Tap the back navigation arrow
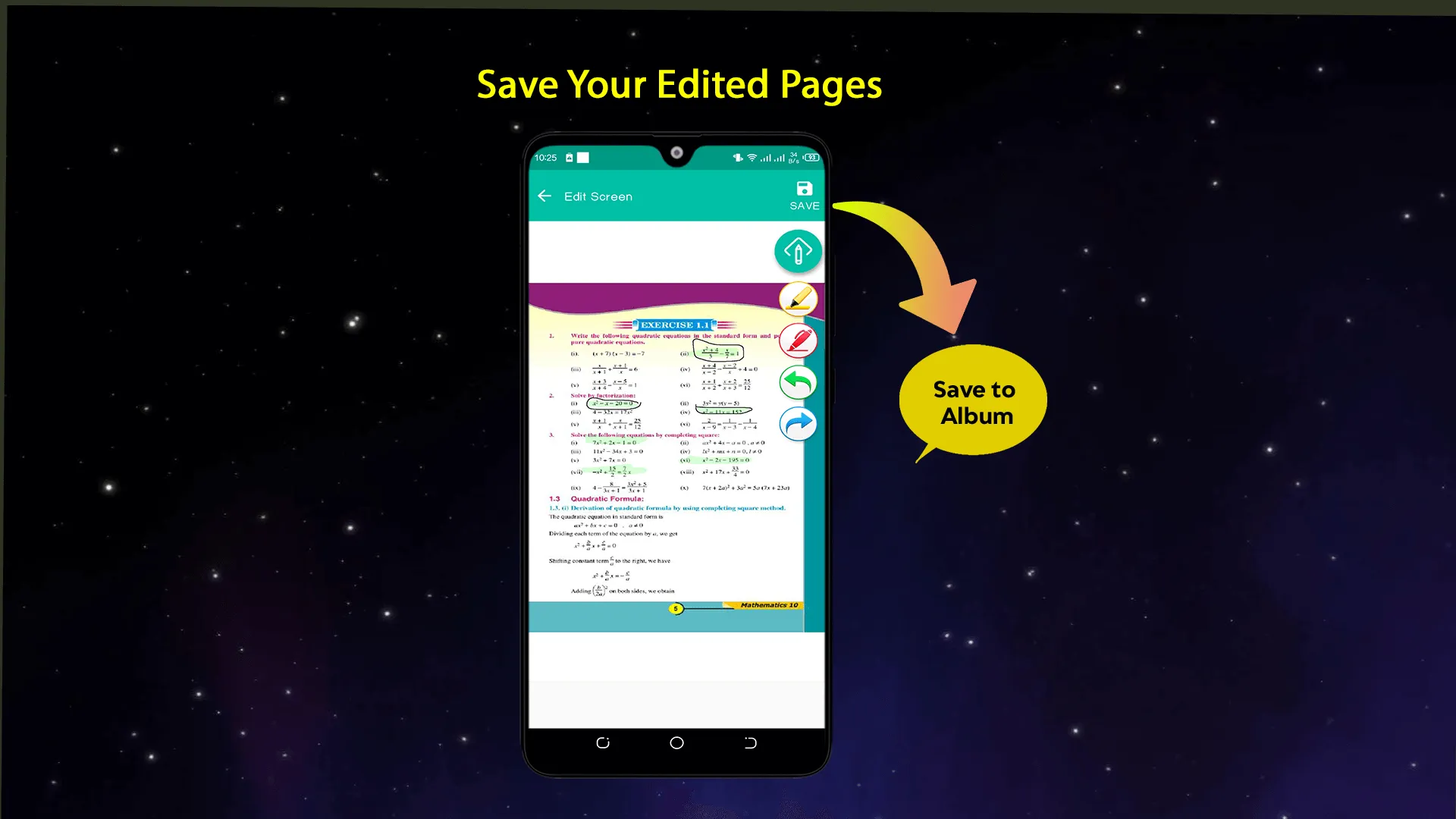The height and width of the screenshot is (819, 1456). pyautogui.click(x=545, y=195)
